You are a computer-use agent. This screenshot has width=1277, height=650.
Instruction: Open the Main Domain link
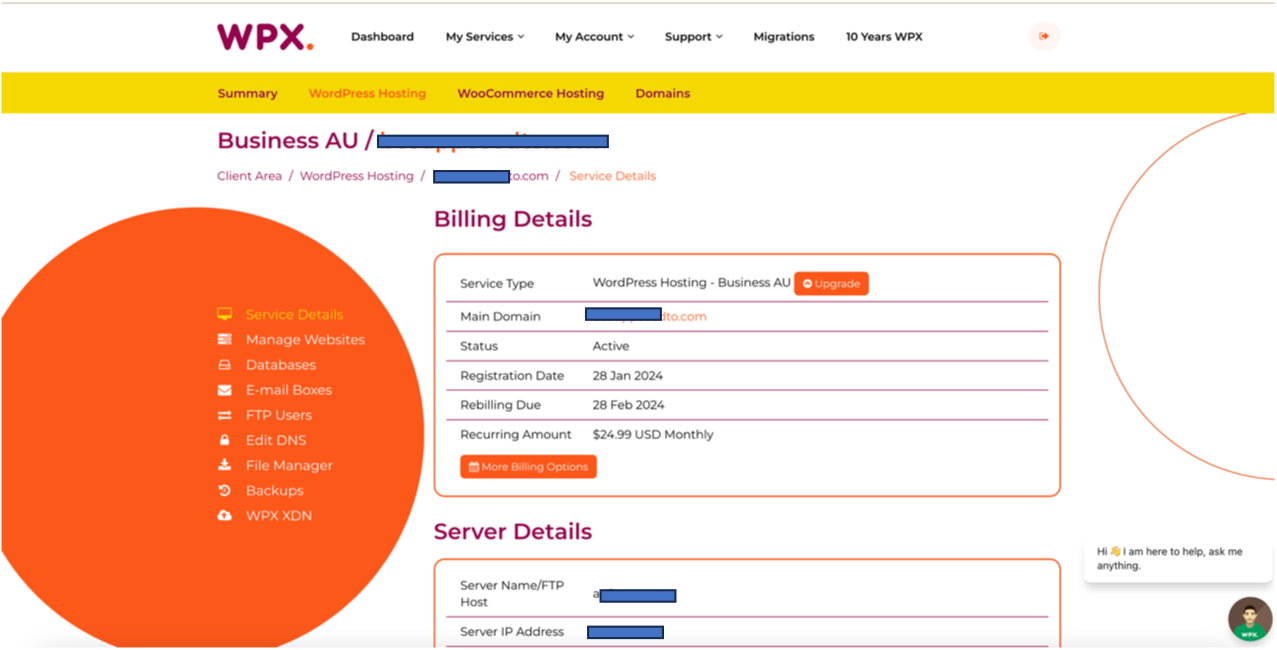647,316
